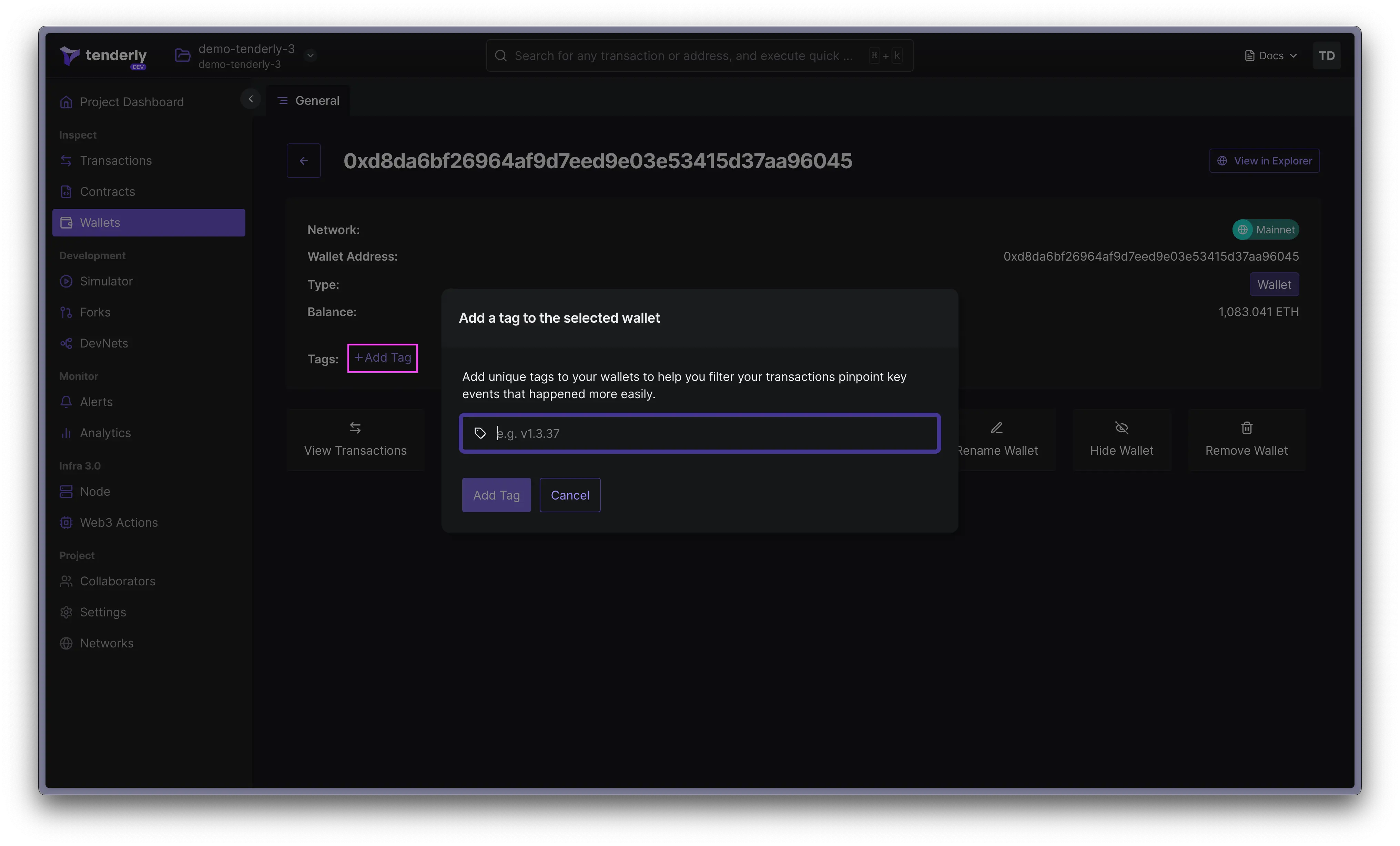Click the Rename Wallet pencil icon

(997, 428)
